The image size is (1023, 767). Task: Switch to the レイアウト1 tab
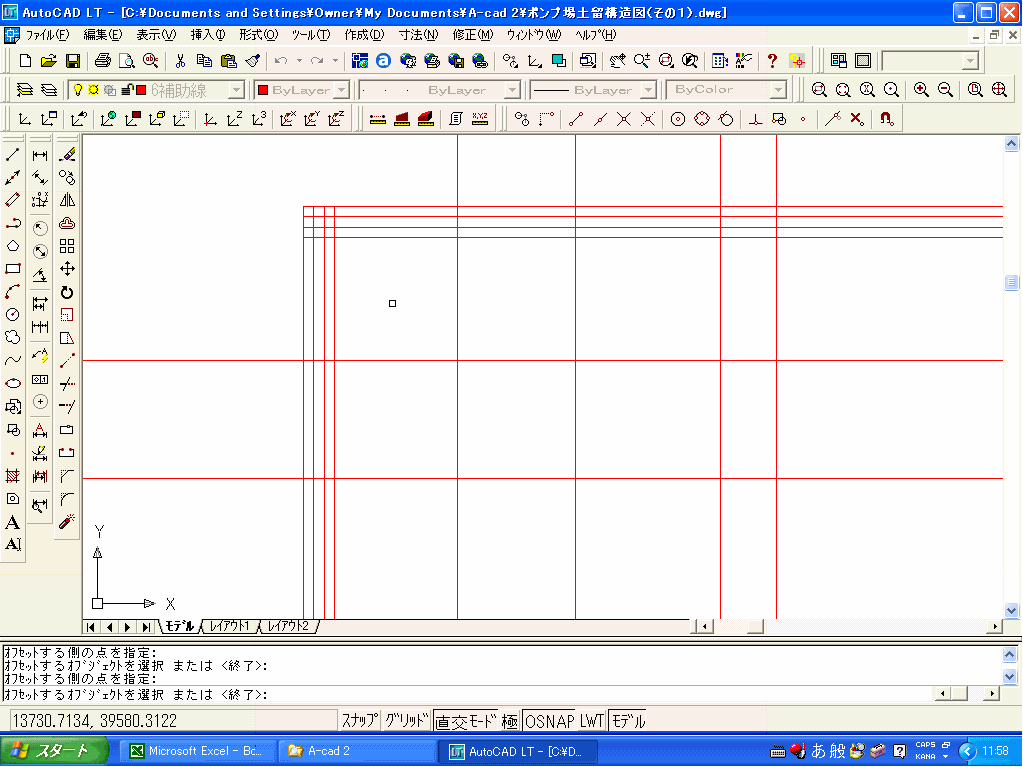230,626
